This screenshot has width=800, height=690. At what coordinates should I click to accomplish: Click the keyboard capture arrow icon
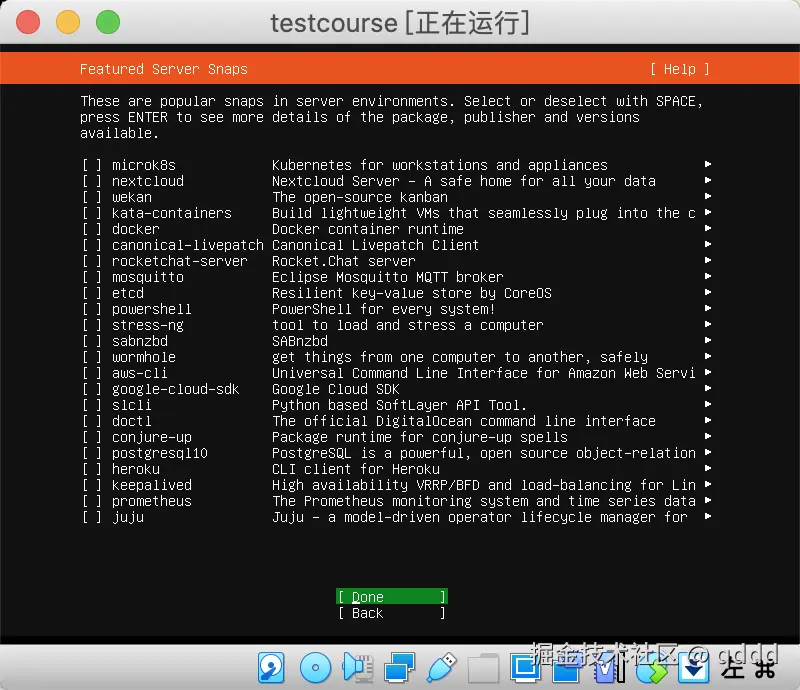(x=693, y=668)
